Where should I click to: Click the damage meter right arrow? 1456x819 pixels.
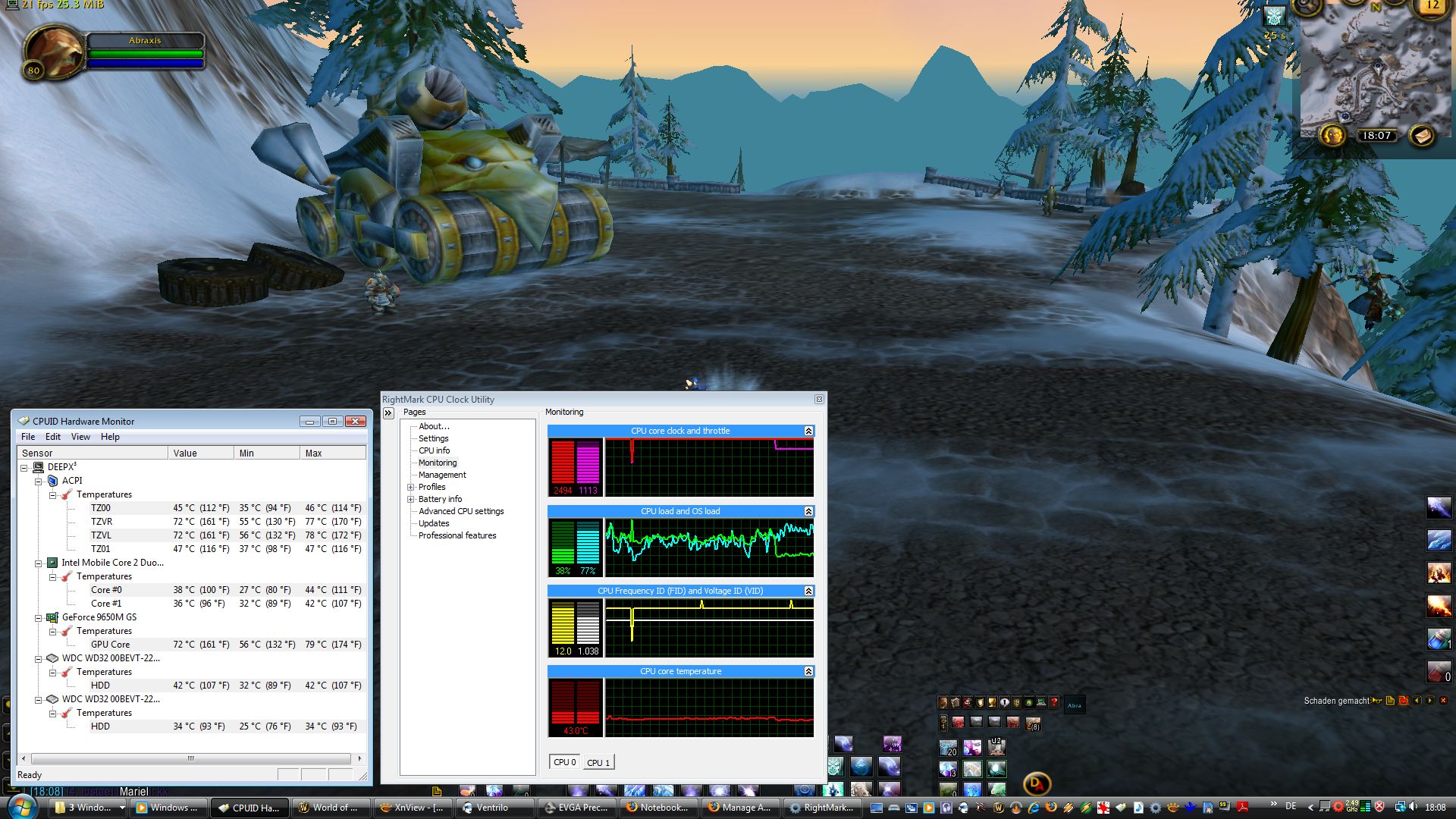click(1429, 701)
